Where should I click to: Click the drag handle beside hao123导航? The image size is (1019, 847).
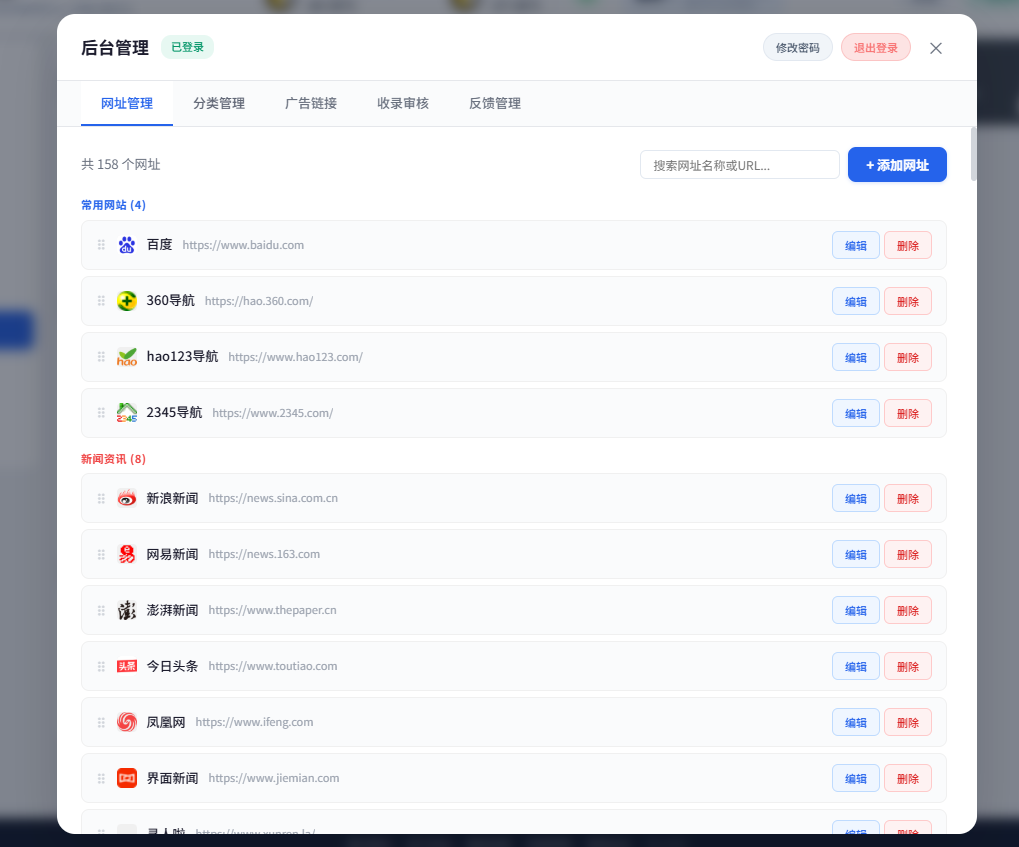[101, 357]
